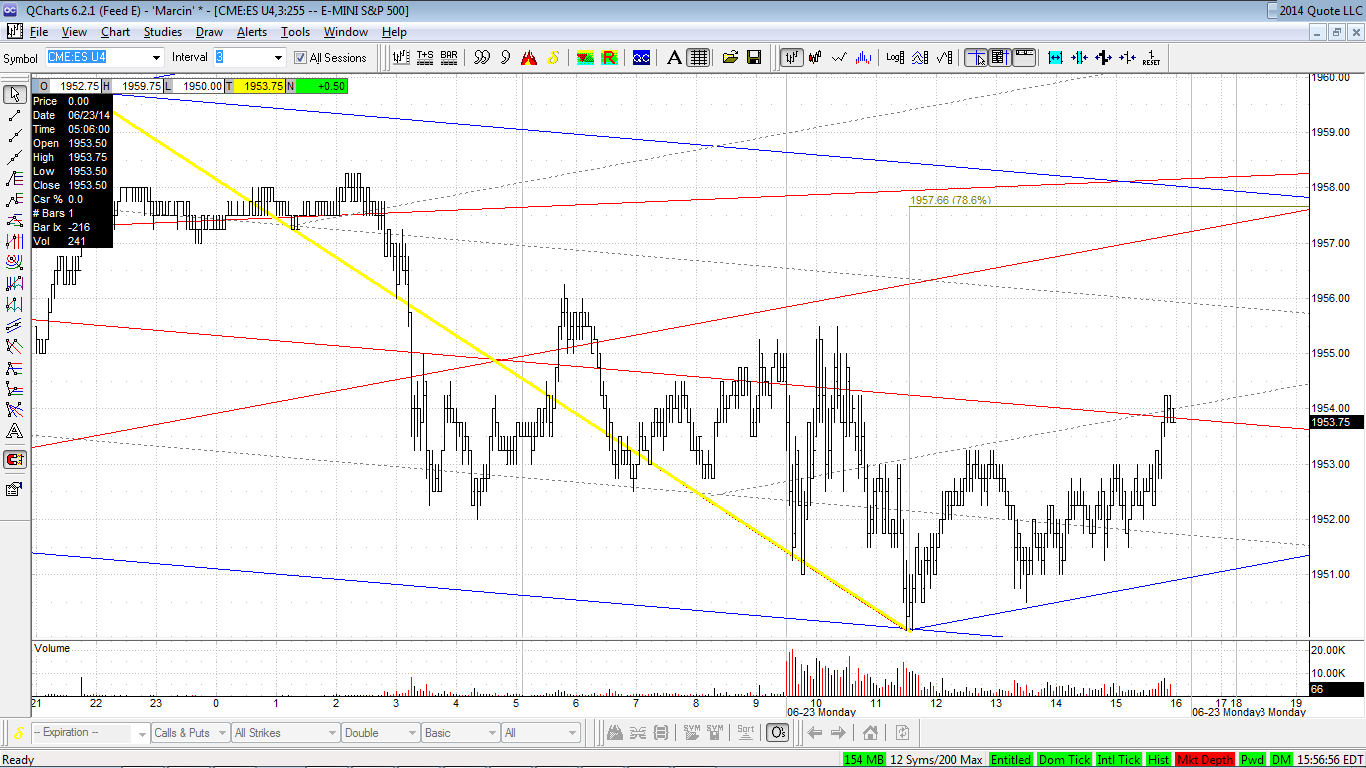The image size is (1366, 768).
Task: Click the Log scale icon
Action: (x=895, y=58)
